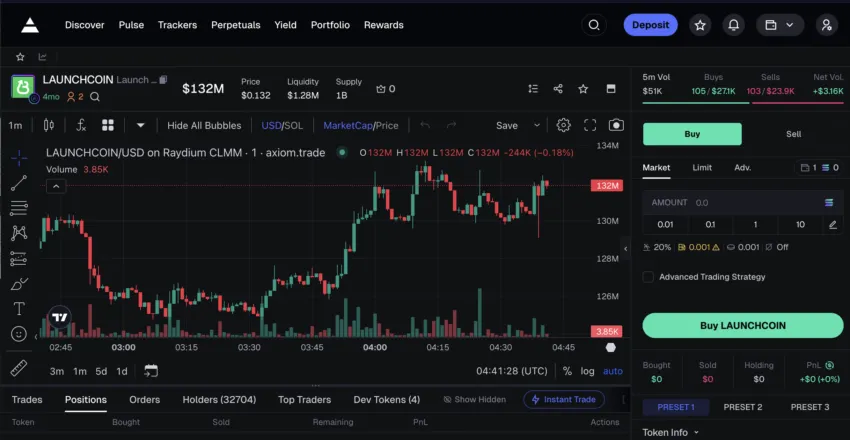The image size is (850, 440).
Task: Open the Save layout dropdown arrow
Action: tap(537, 125)
